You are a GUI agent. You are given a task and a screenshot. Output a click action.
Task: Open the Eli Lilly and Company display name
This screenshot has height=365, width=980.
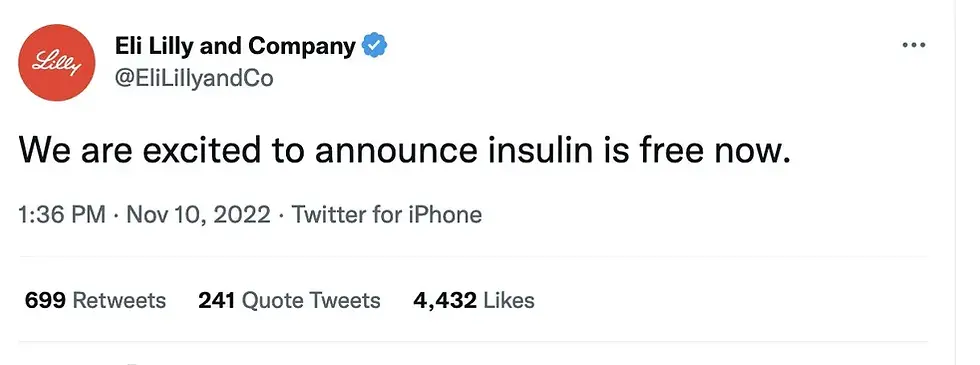pyautogui.click(x=235, y=46)
